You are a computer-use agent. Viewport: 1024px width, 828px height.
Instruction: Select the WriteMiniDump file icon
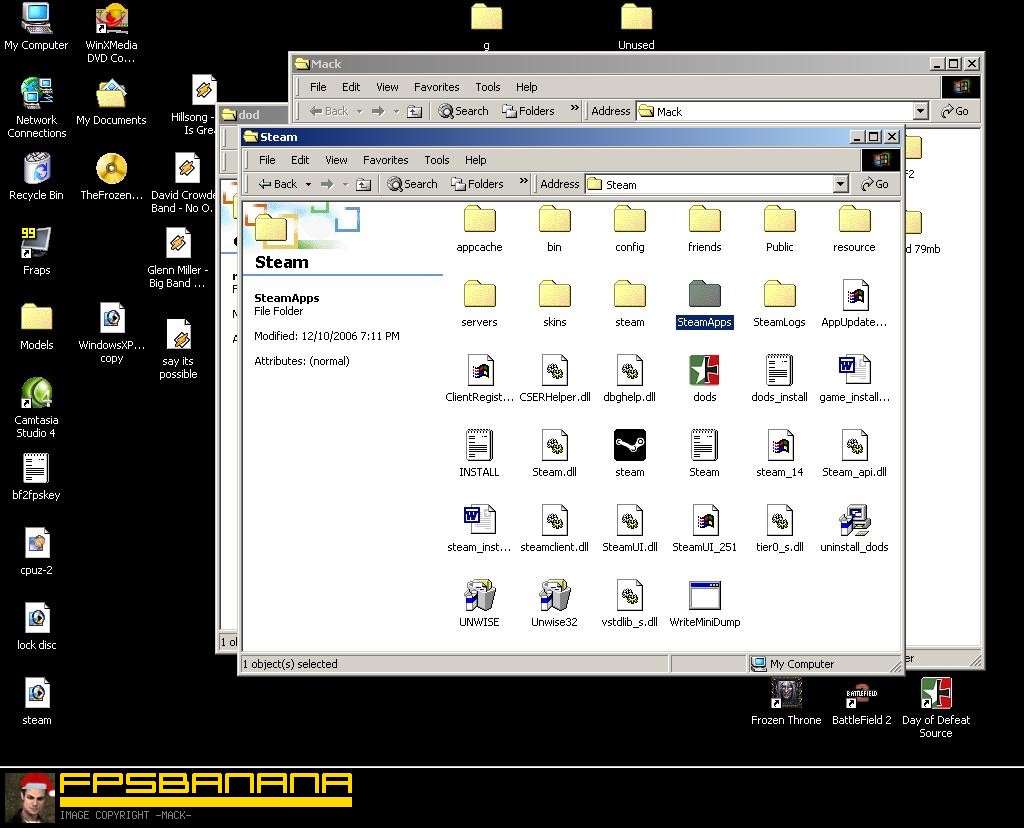[704, 596]
